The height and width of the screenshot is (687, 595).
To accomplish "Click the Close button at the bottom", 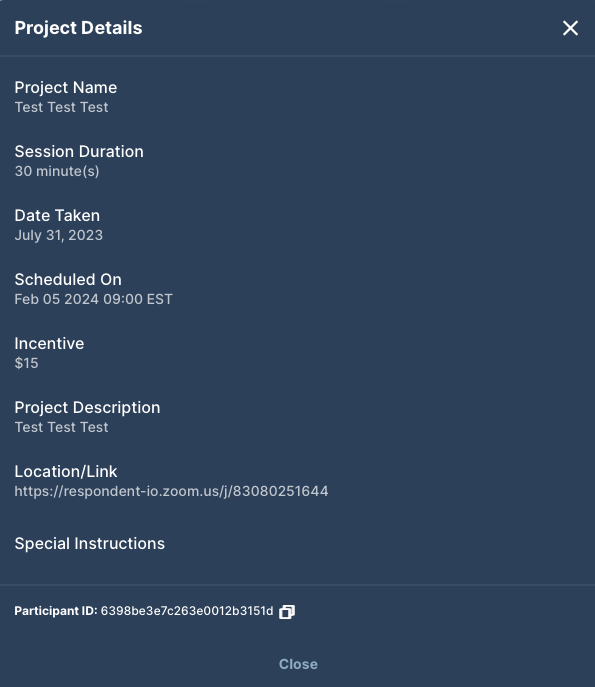I will pos(298,664).
